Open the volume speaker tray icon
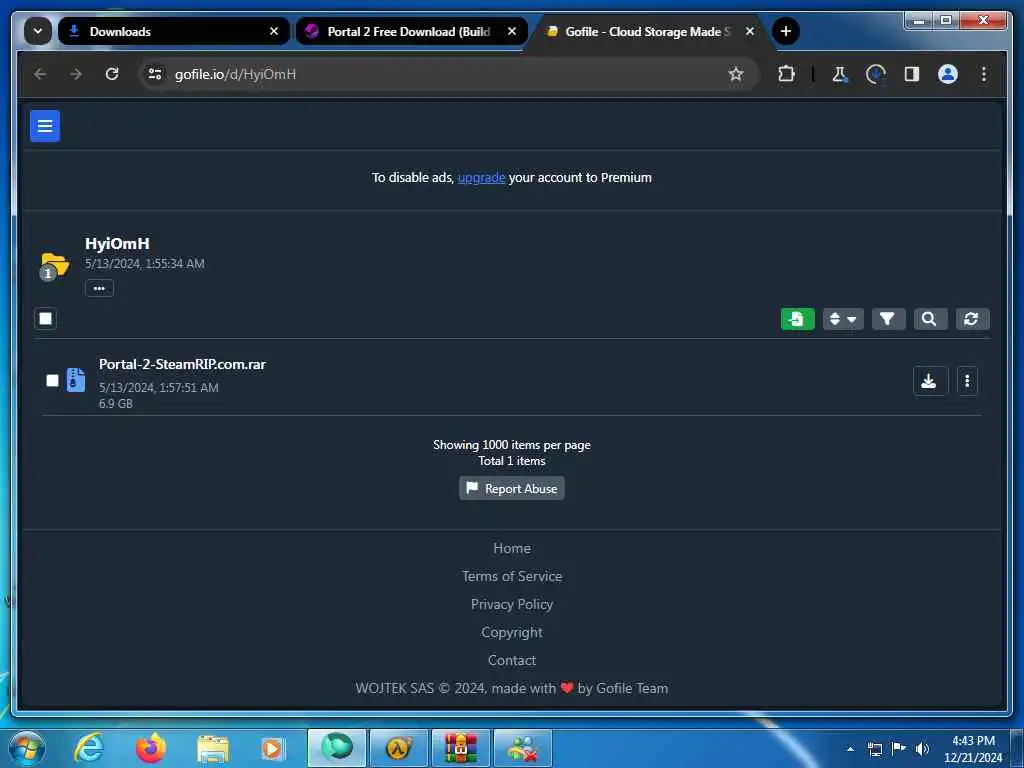The image size is (1024, 768). coord(922,749)
